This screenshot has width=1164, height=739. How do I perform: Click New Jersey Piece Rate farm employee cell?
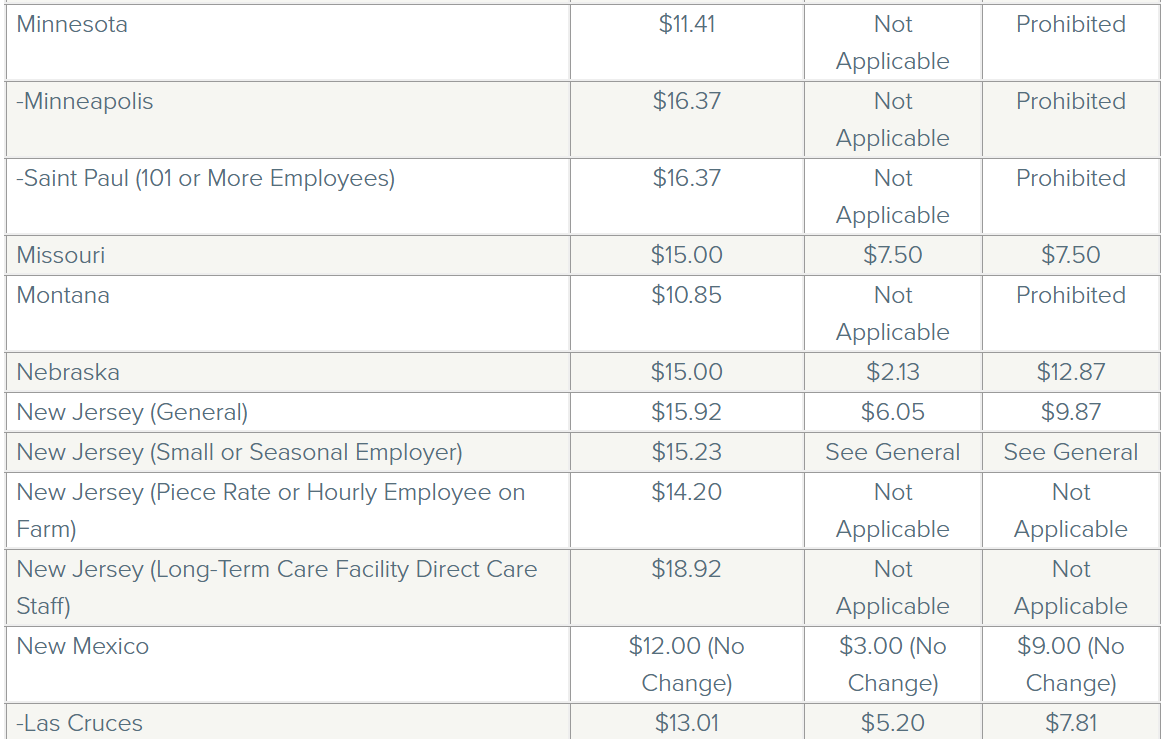(x=270, y=510)
